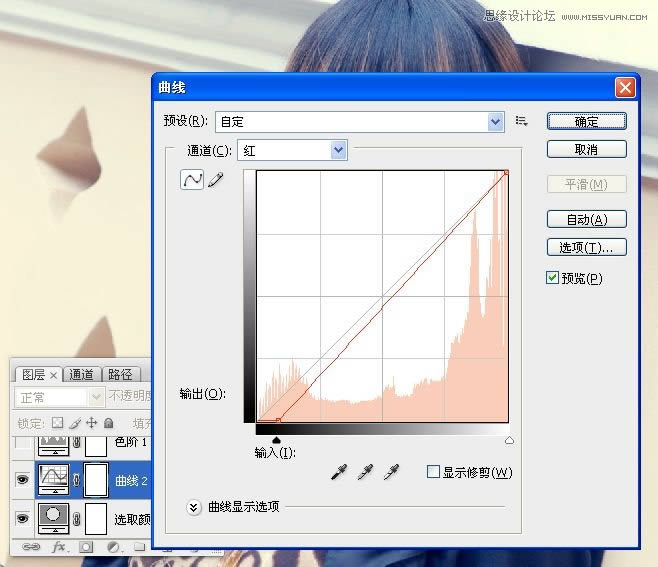Click the 确定 OK button
Image resolution: width=658 pixels, height=567 pixels.
click(x=586, y=121)
